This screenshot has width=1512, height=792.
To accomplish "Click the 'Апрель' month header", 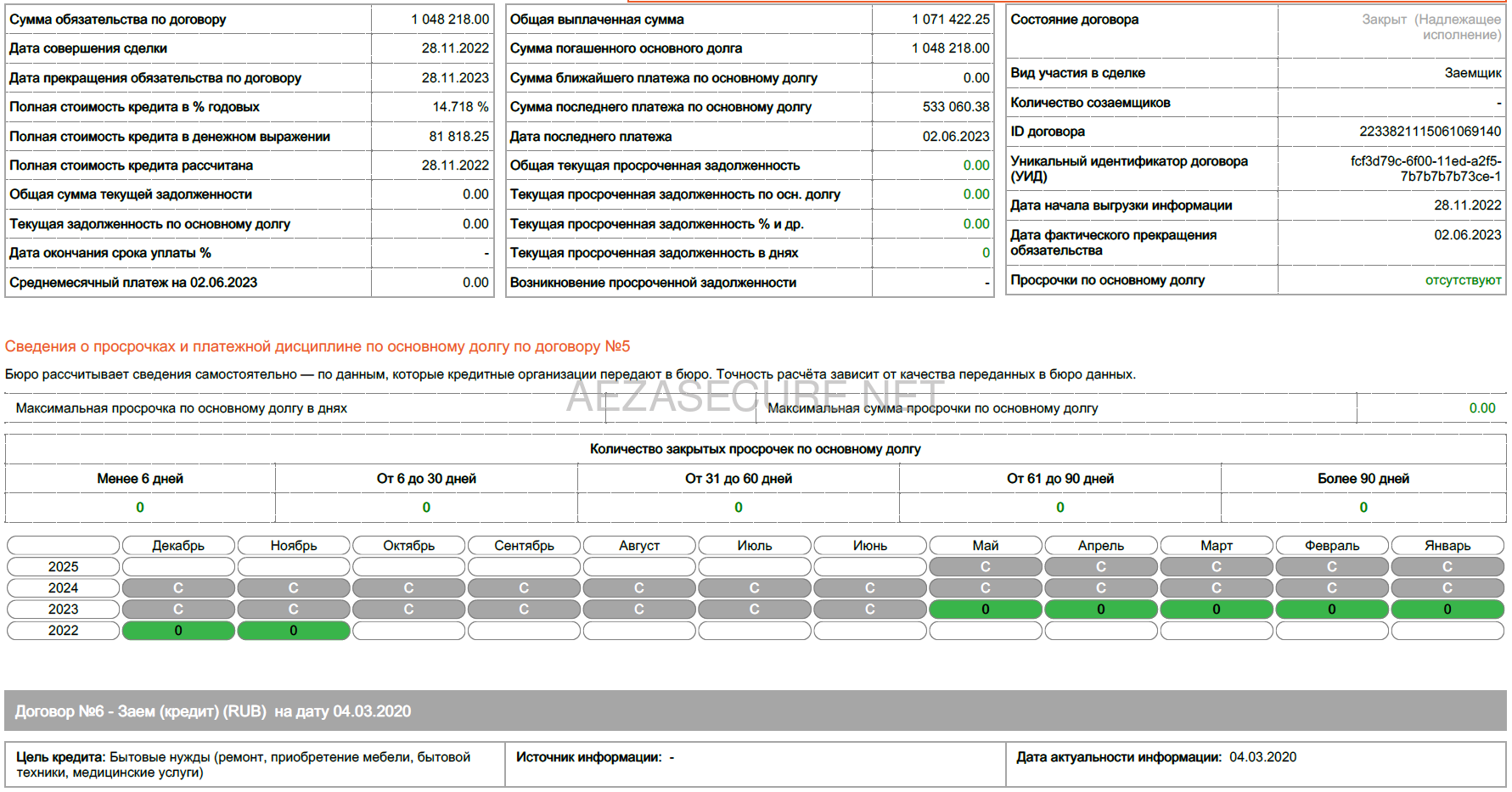I will [1101, 546].
